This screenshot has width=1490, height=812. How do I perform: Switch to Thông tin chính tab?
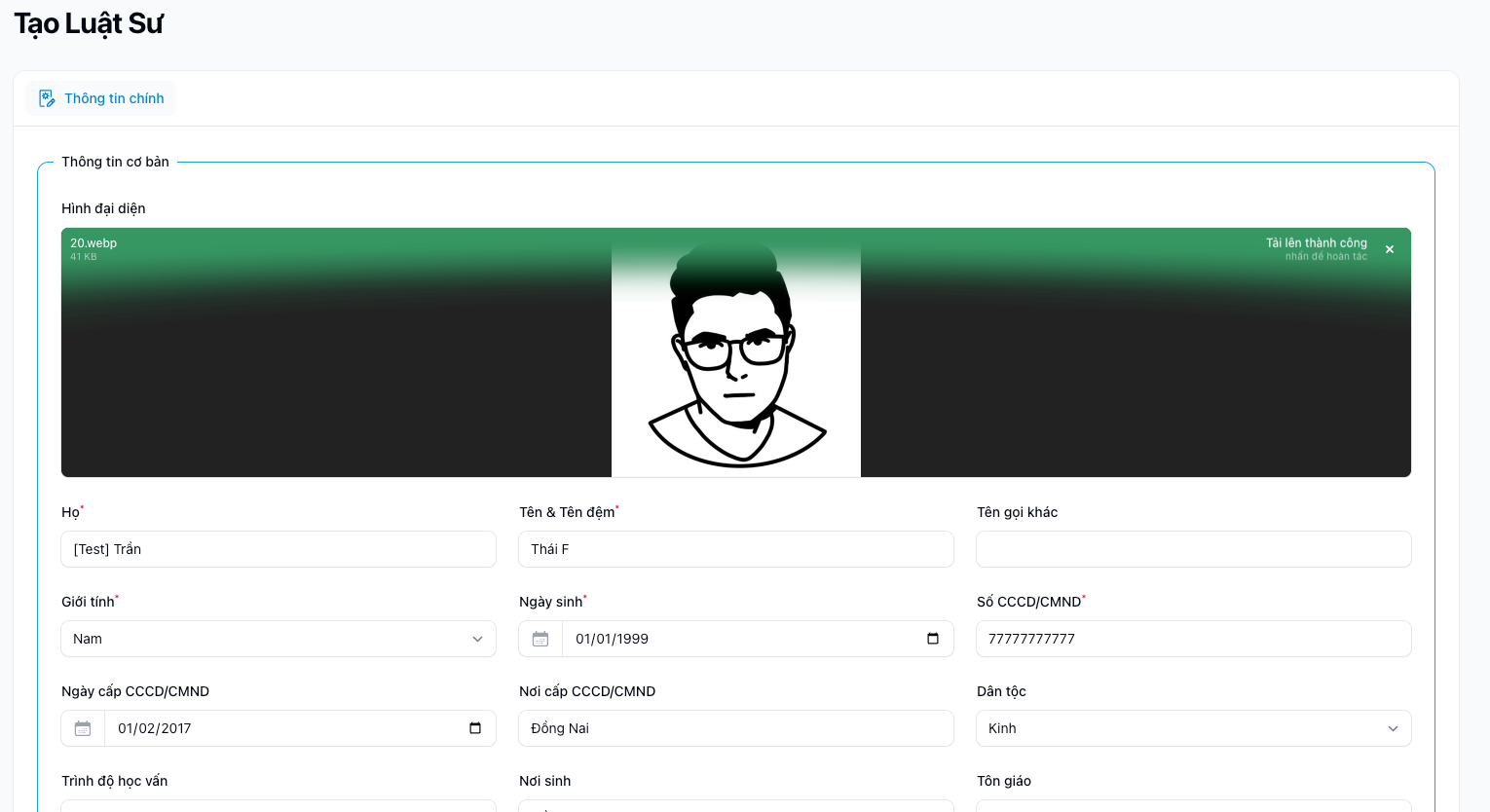(113, 98)
